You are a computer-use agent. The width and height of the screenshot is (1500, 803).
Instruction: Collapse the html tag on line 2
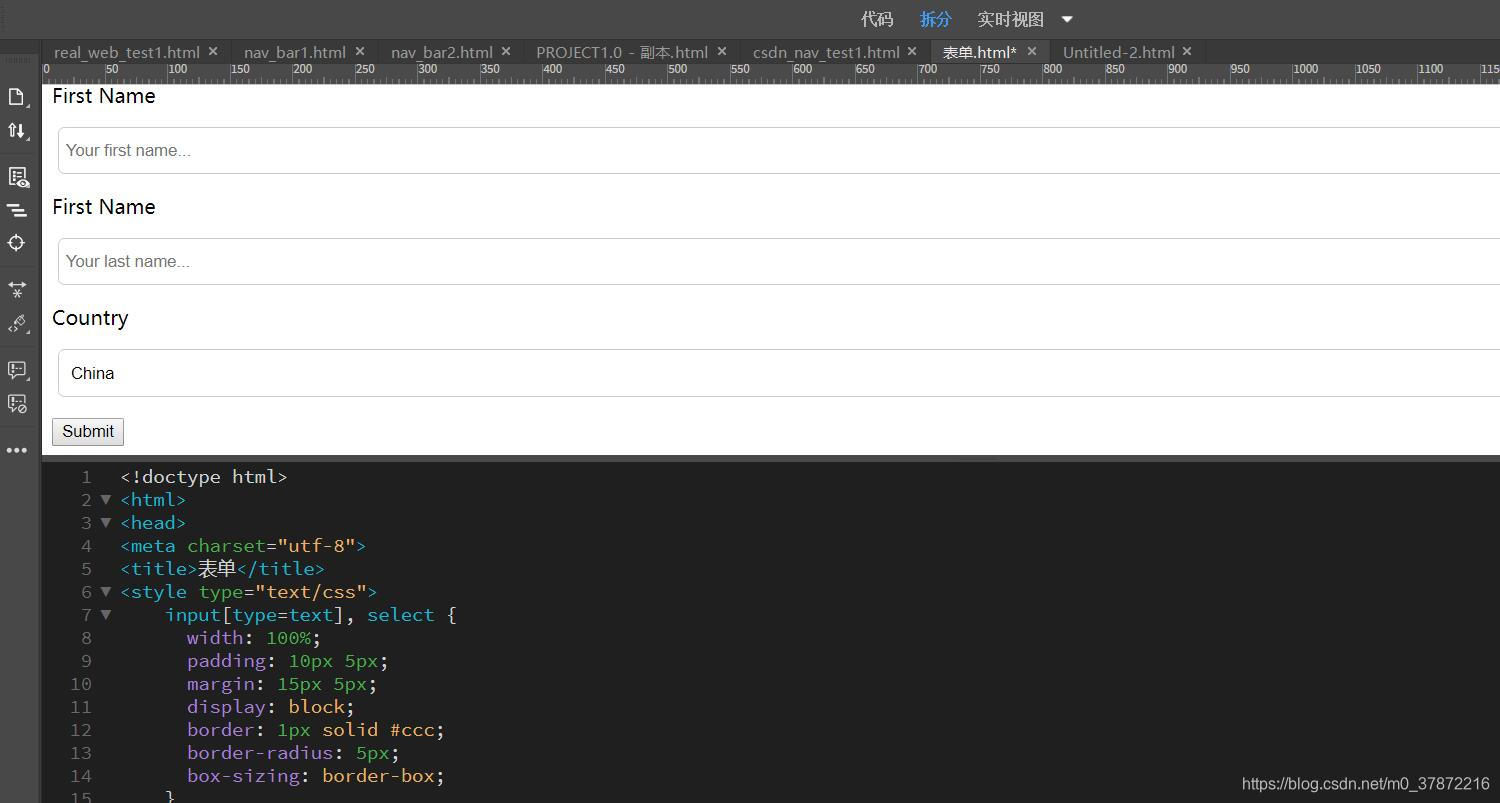point(105,500)
